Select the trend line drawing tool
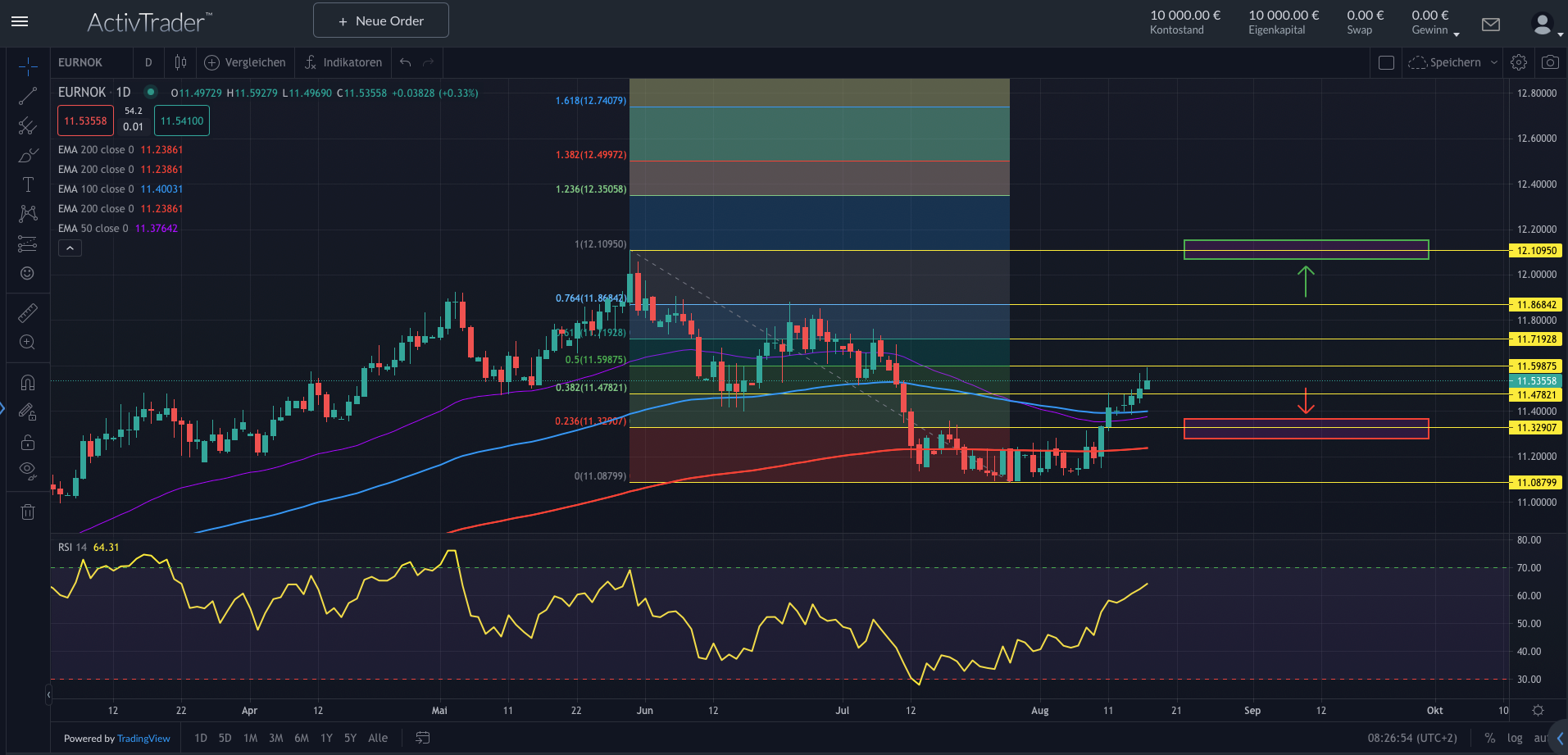The width and height of the screenshot is (1568, 755). click(28, 96)
